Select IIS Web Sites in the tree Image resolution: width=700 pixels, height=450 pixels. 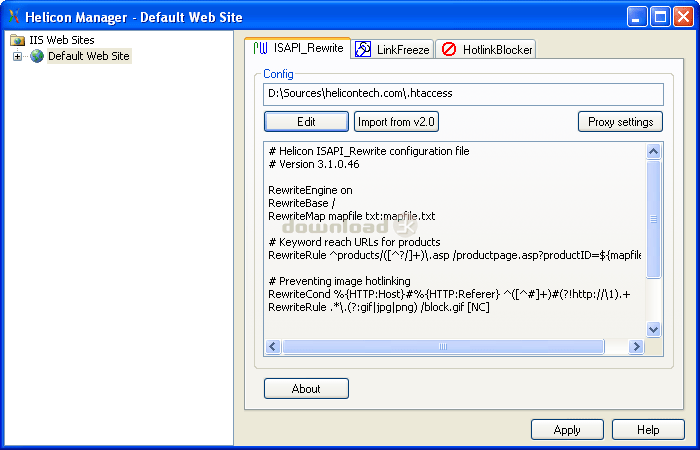pos(62,40)
